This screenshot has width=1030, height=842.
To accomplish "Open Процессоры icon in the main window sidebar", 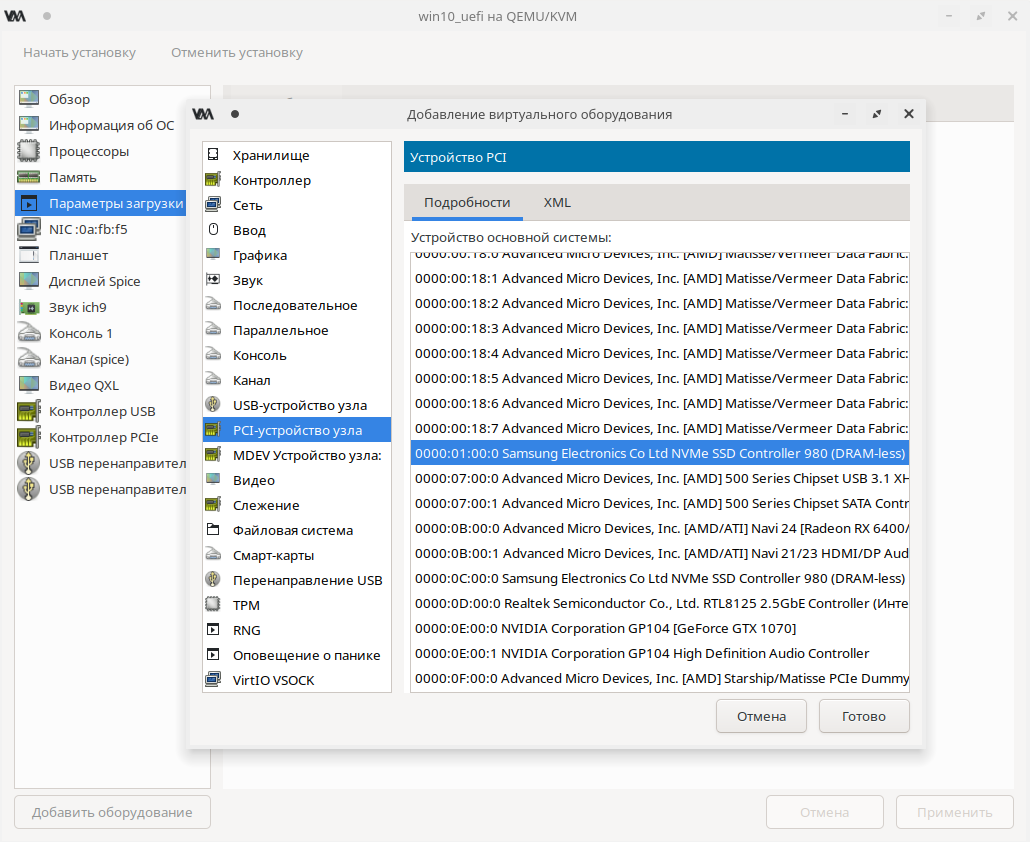I will pyautogui.click(x=29, y=151).
